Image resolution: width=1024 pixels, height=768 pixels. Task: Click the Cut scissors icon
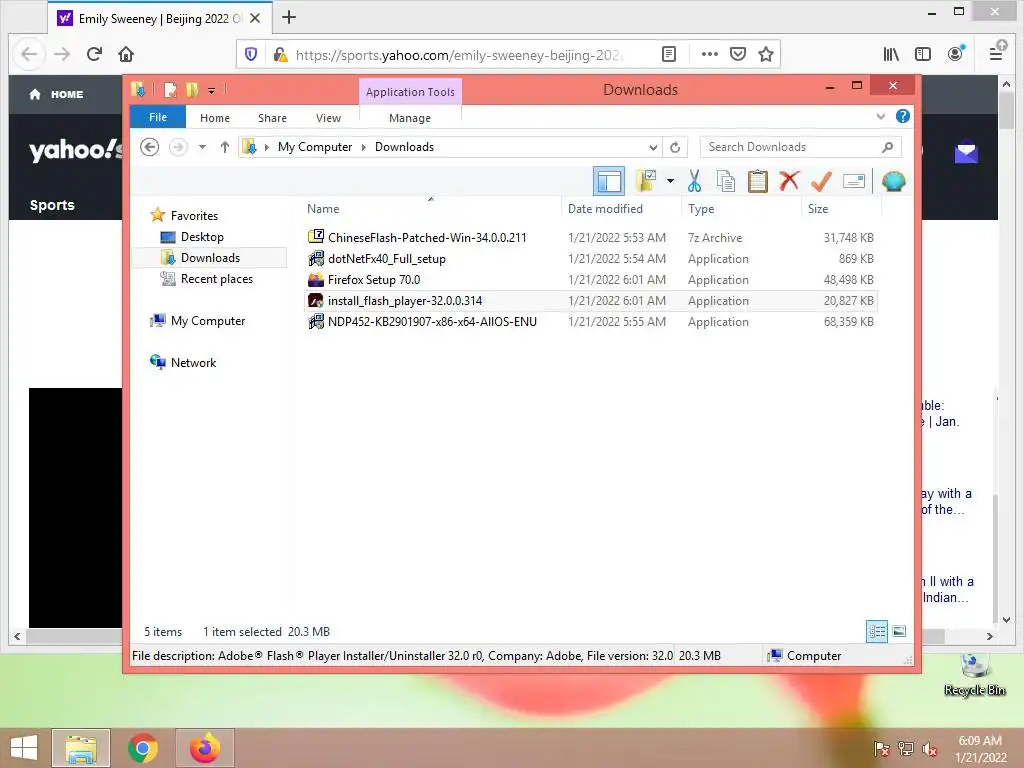point(694,181)
